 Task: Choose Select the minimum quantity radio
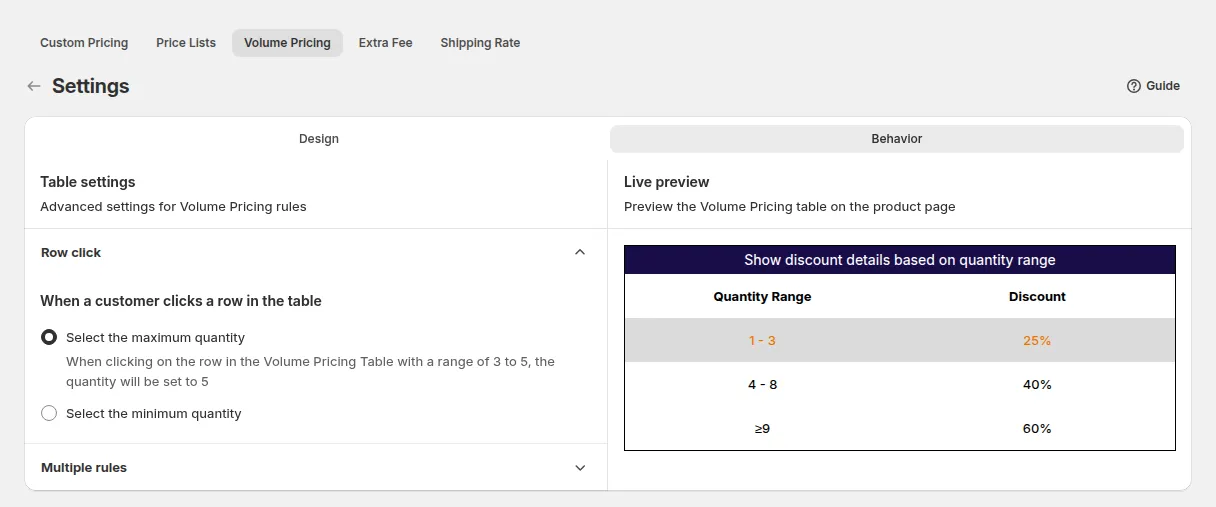49,413
